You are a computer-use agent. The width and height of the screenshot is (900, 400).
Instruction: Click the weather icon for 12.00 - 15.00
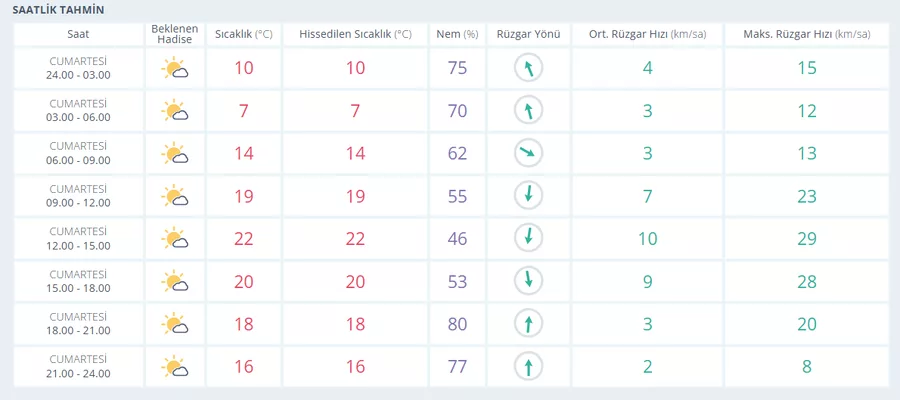click(177, 239)
